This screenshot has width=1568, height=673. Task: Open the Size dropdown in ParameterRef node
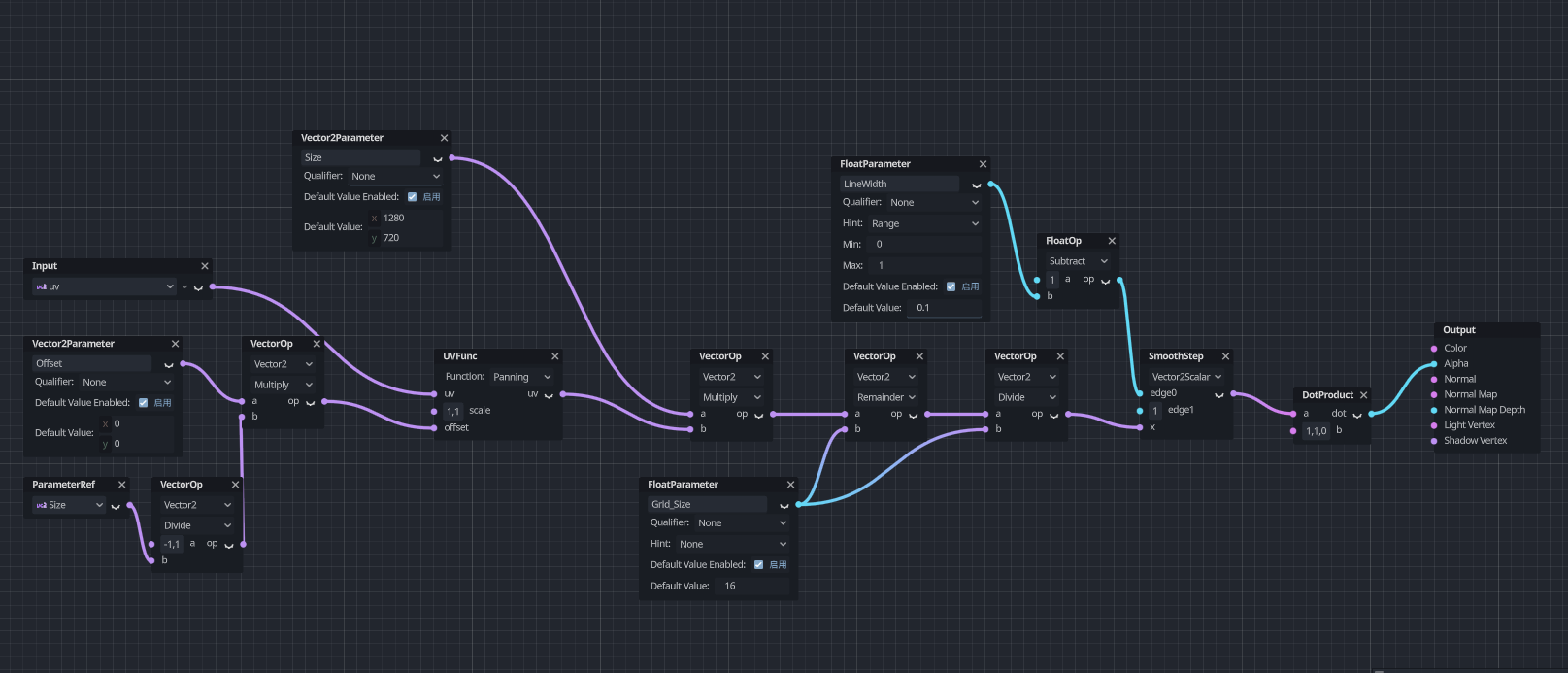point(68,505)
